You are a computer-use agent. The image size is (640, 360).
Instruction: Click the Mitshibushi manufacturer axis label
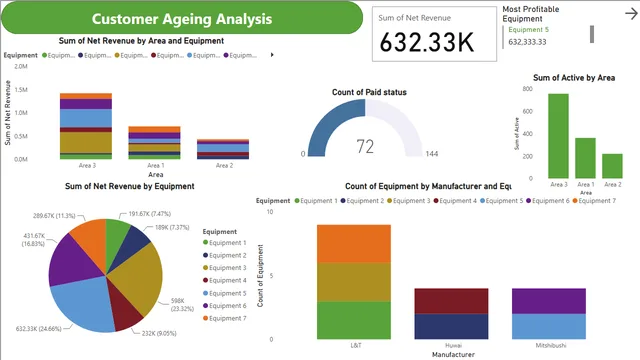pos(551,345)
